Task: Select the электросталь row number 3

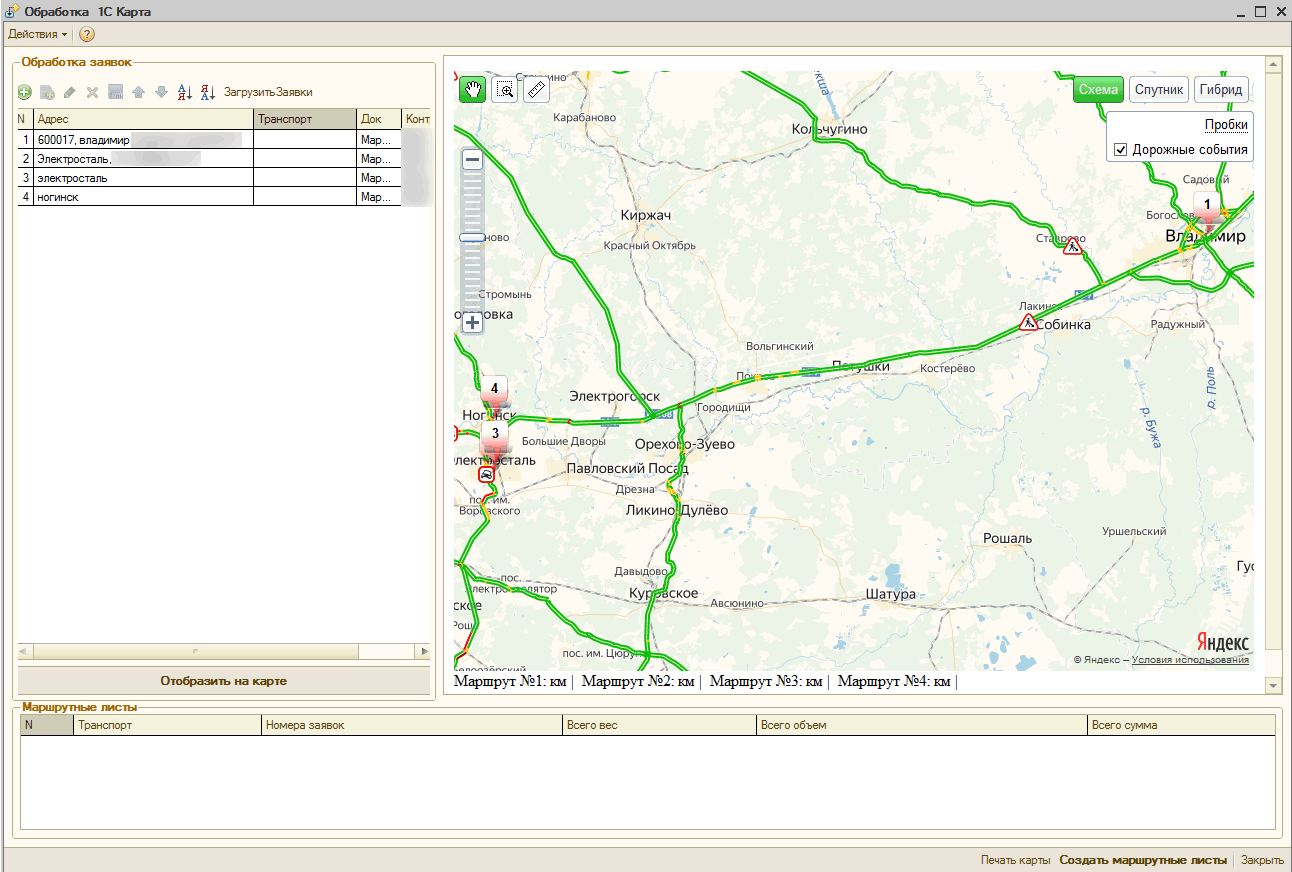Action: pyautogui.click(x=140, y=178)
